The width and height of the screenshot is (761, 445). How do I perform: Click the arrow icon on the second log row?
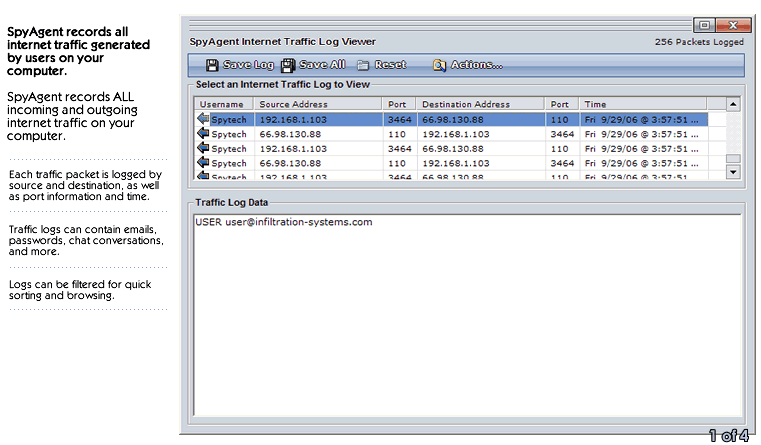click(203, 134)
